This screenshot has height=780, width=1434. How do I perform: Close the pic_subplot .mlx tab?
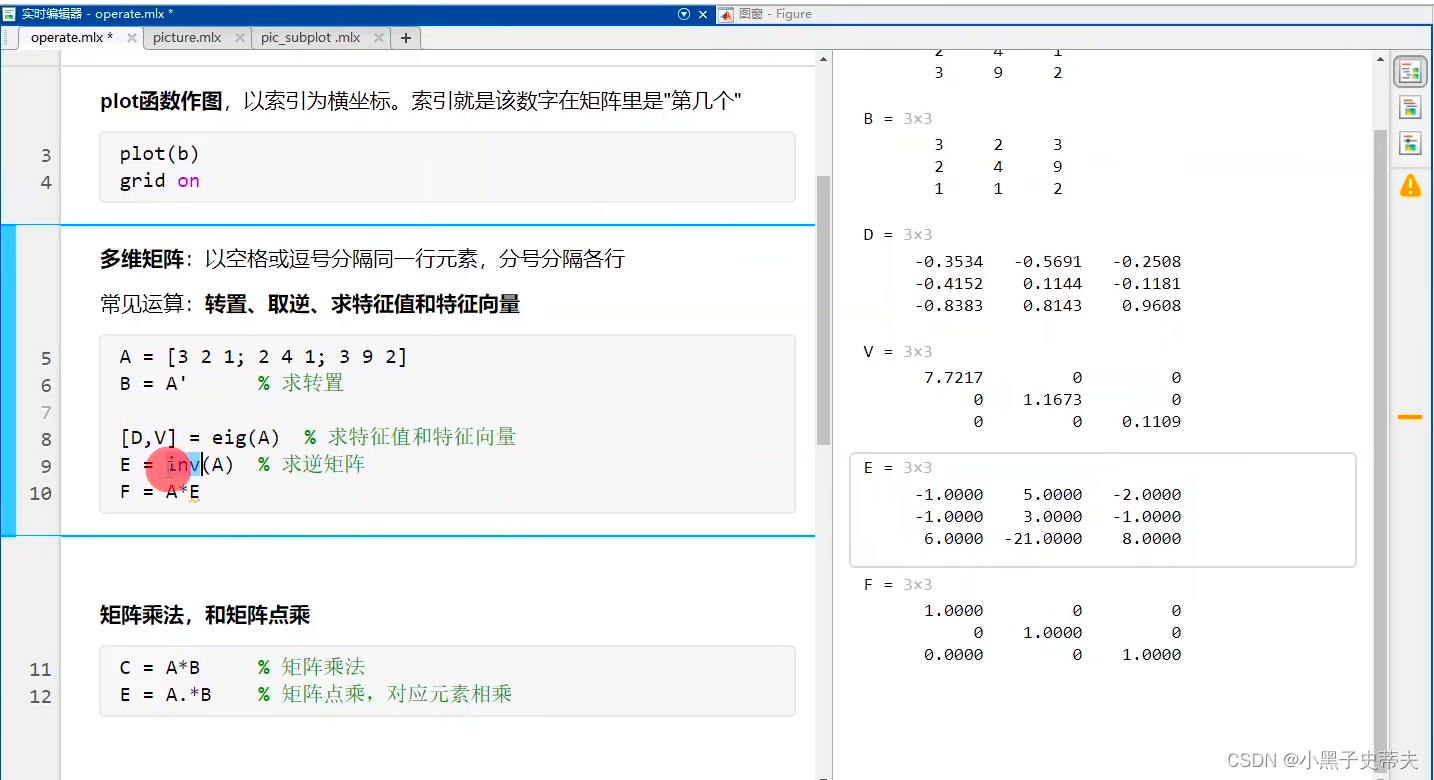(x=379, y=38)
